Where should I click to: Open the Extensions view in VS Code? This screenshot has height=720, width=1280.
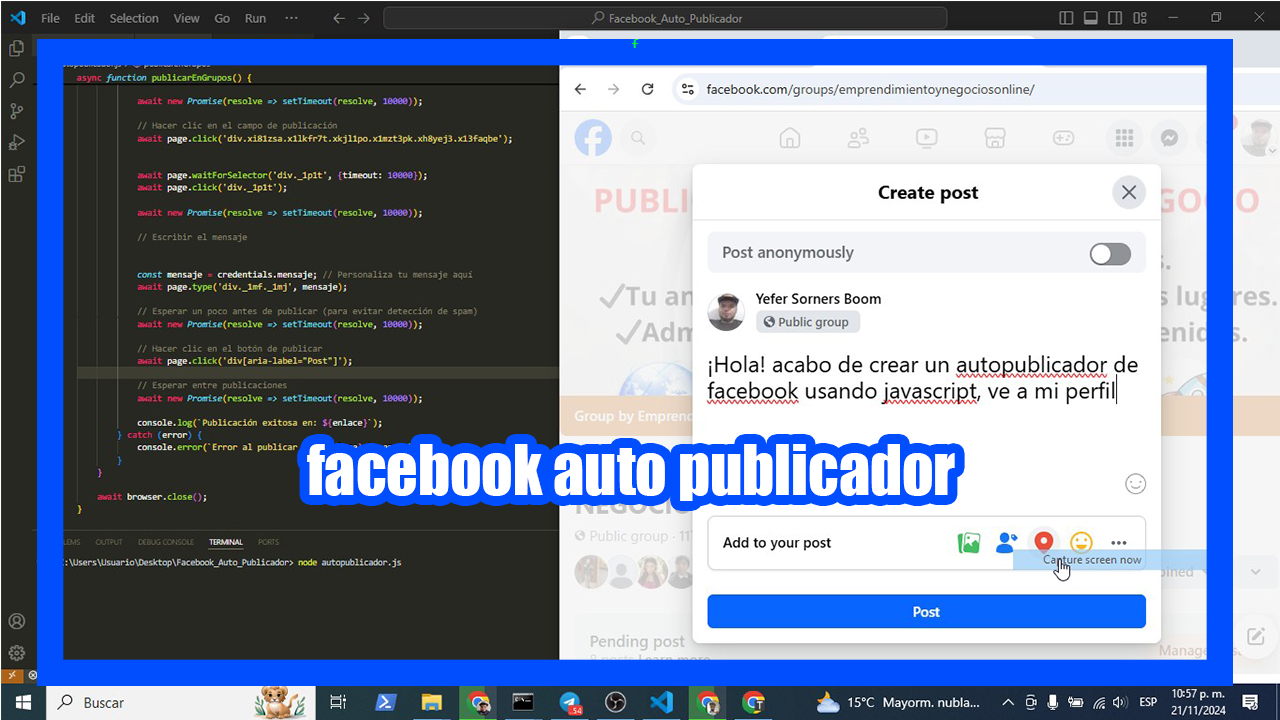coord(16,174)
